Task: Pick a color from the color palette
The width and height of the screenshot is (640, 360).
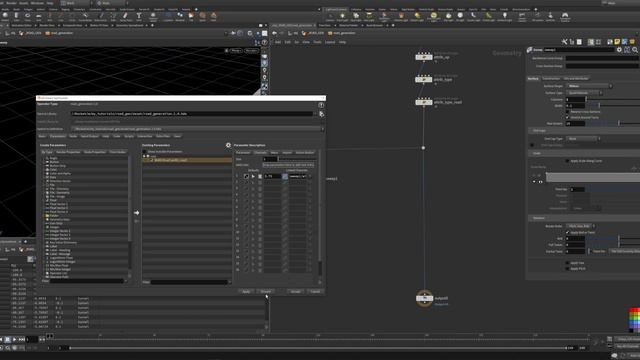Action: tap(634, 320)
